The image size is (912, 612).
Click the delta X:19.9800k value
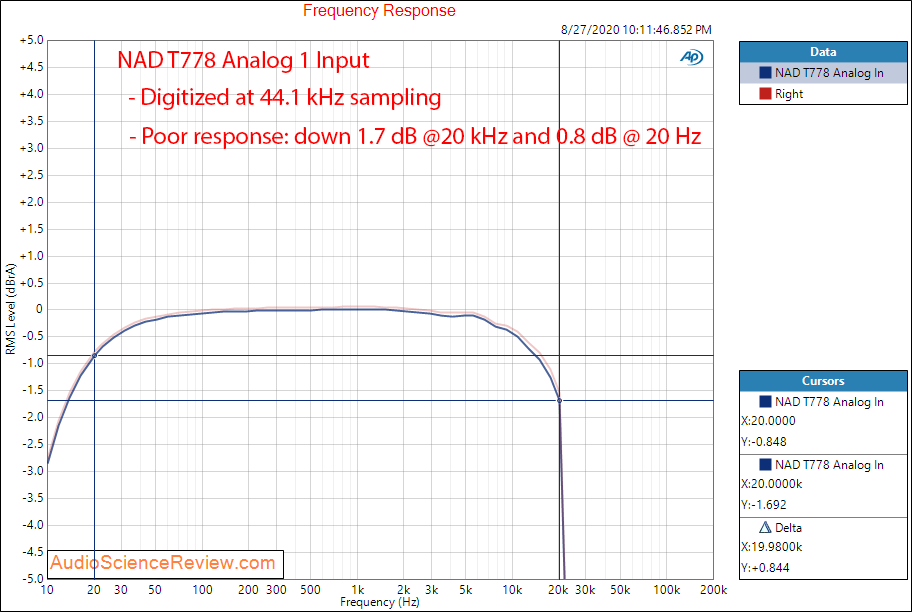pos(772,547)
